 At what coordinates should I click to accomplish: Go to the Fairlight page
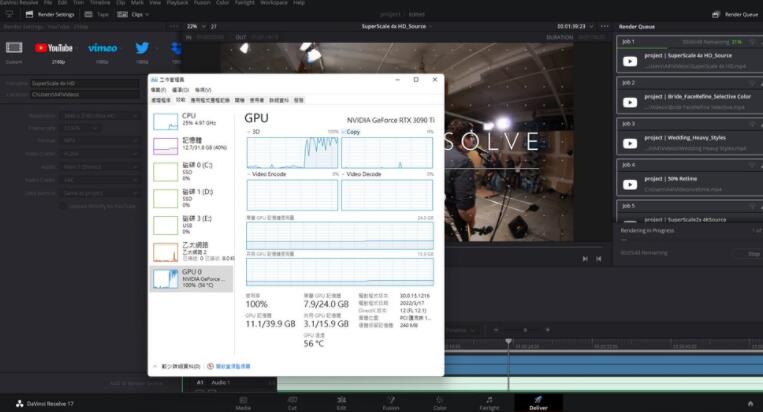click(x=489, y=402)
